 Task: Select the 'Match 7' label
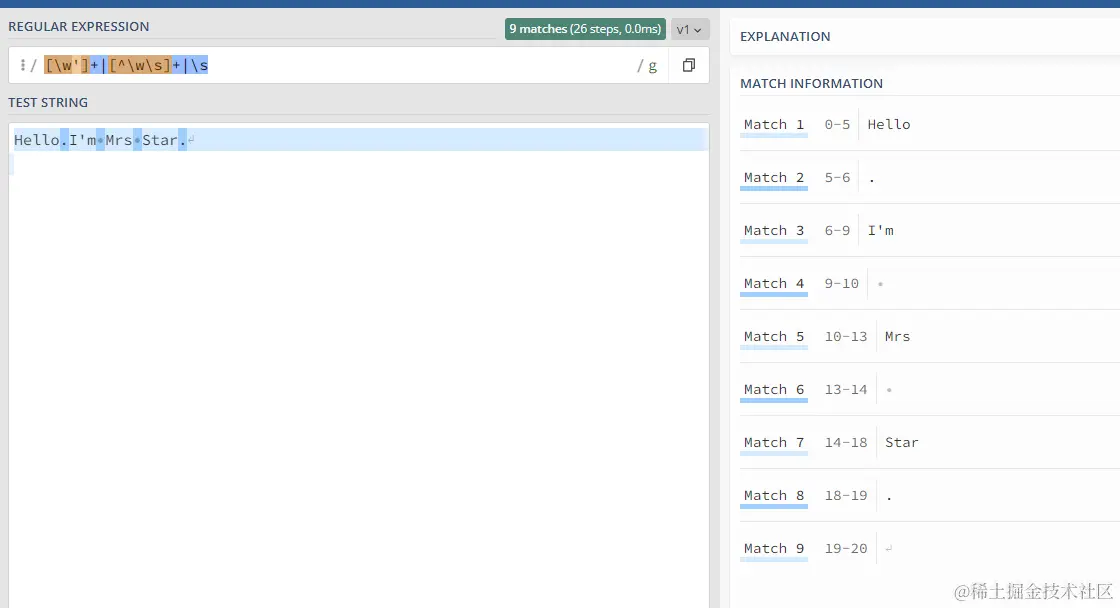774,442
